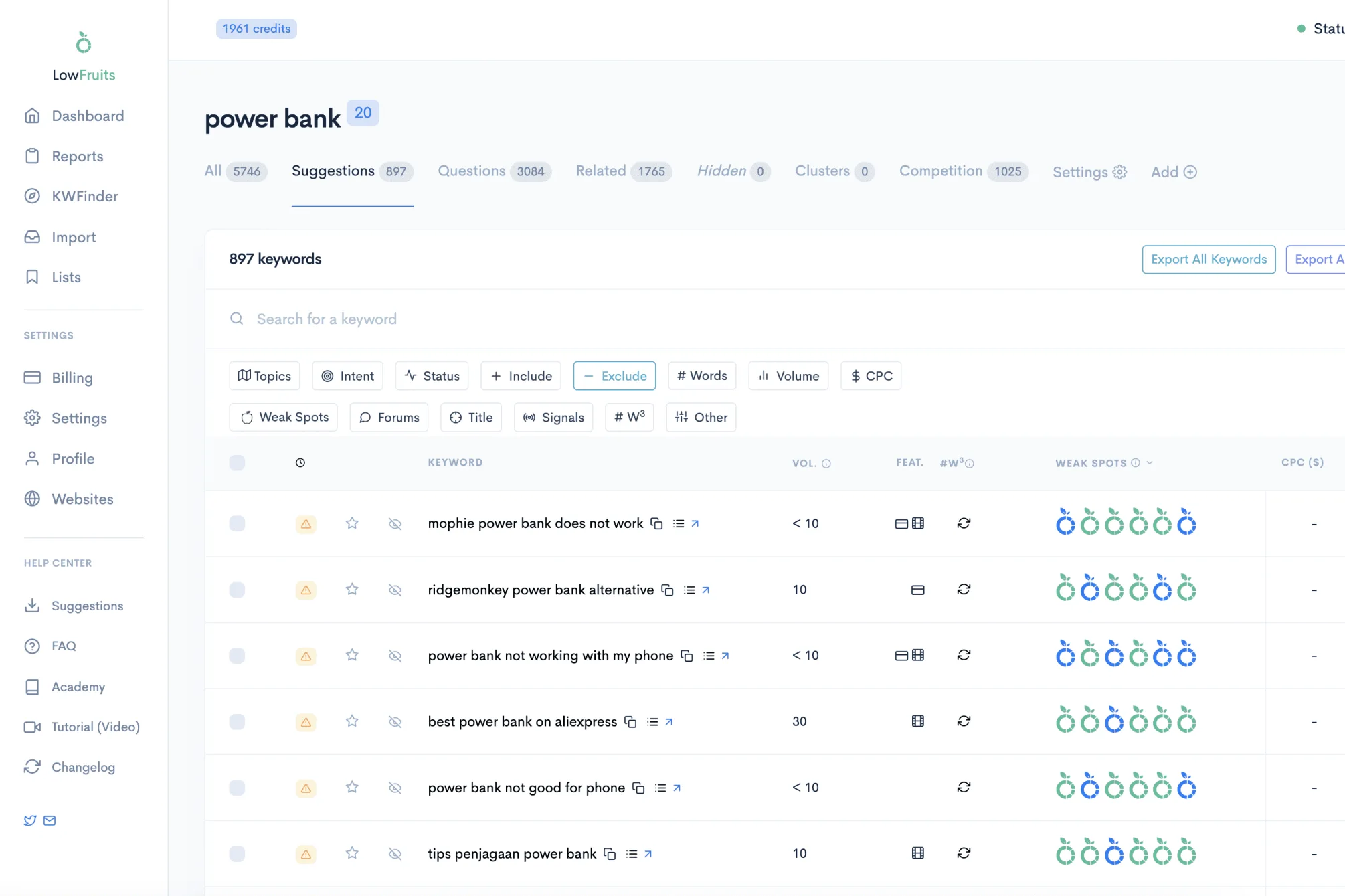Open Dashboard from the sidebar
Viewport: 1345px width, 896px height.
tap(74, 116)
